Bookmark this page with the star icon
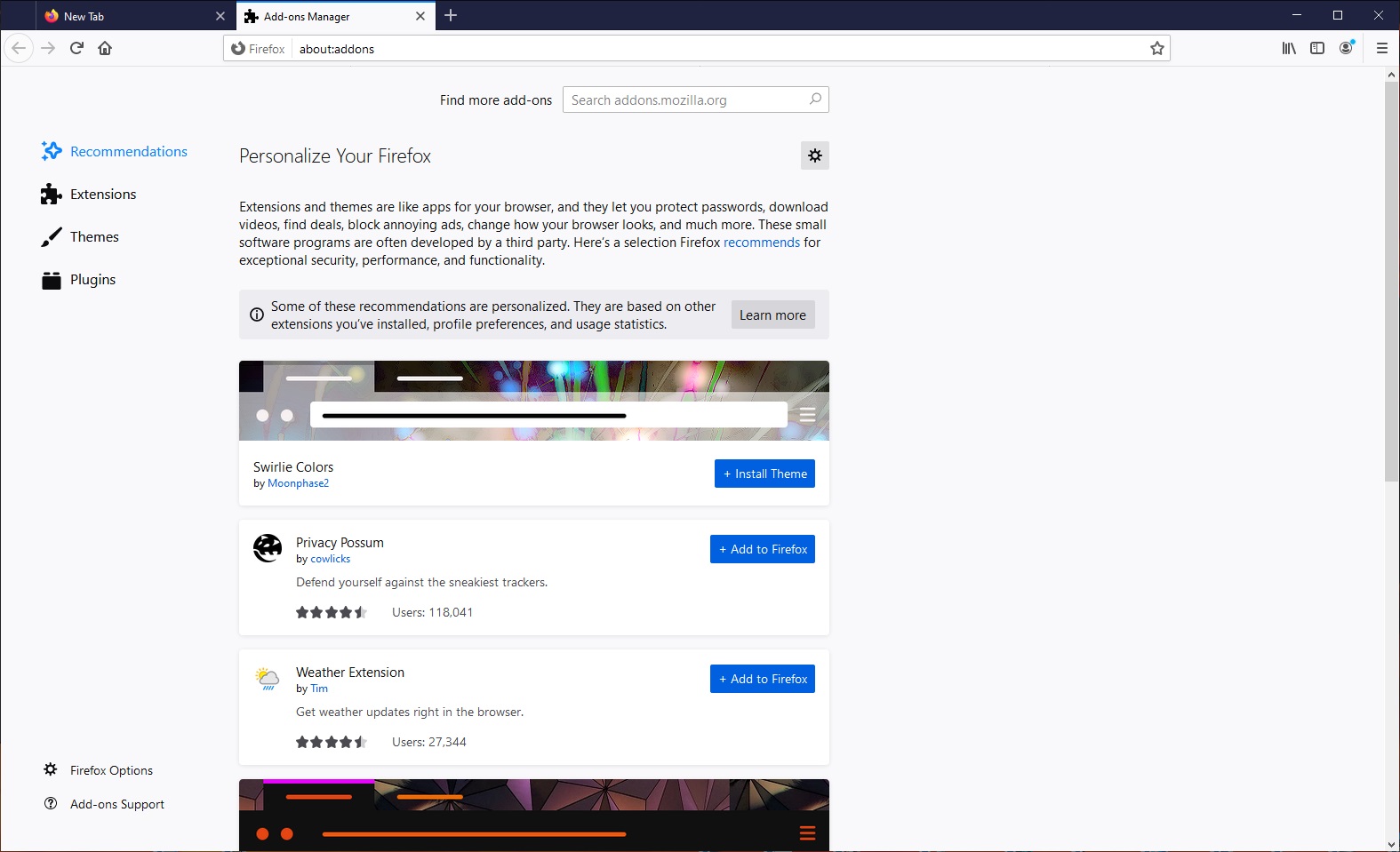1400x852 pixels. tap(1156, 49)
